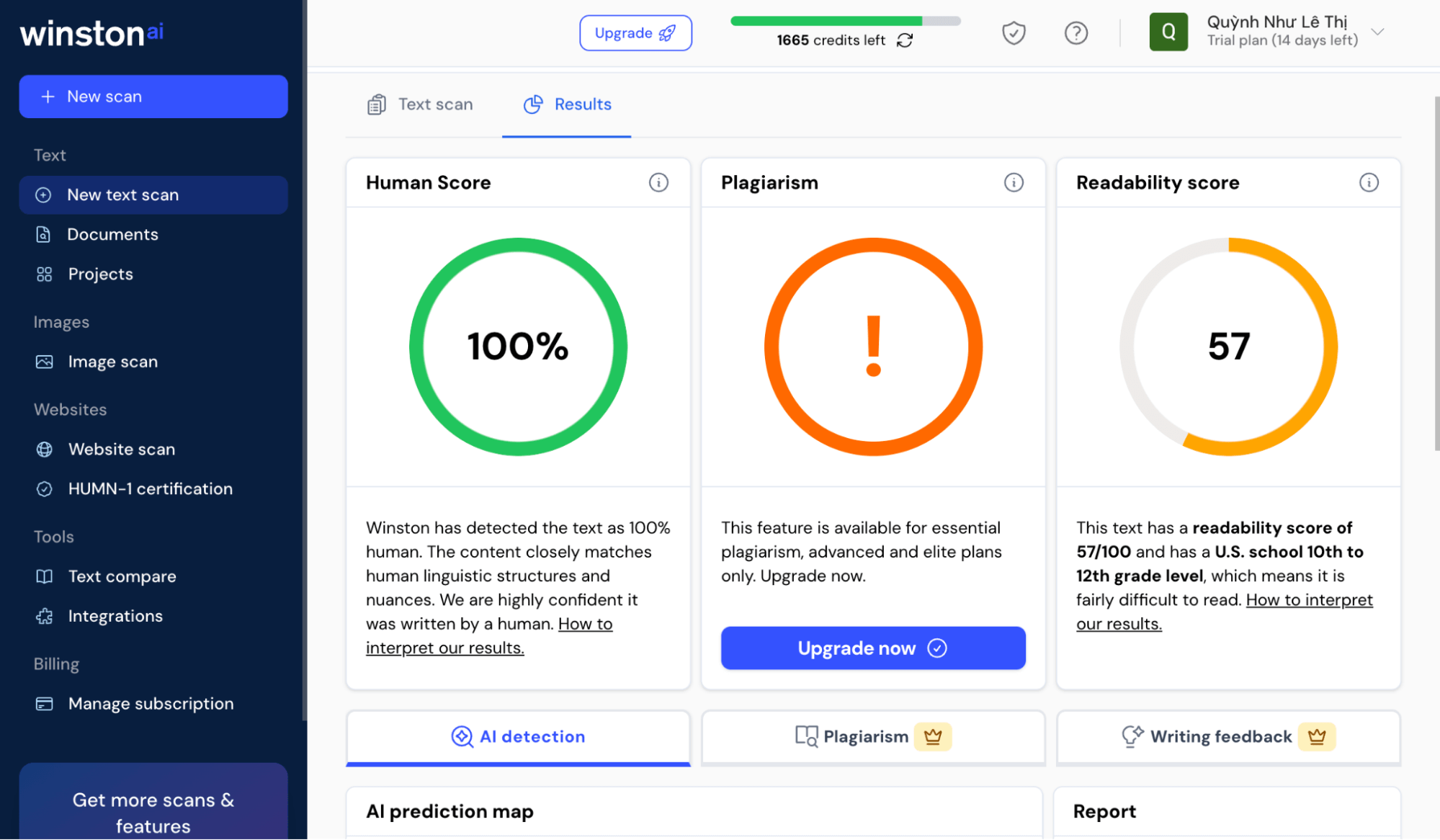
Task: Click the page vertical scrollbar
Action: pyautogui.click(x=1436, y=274)
